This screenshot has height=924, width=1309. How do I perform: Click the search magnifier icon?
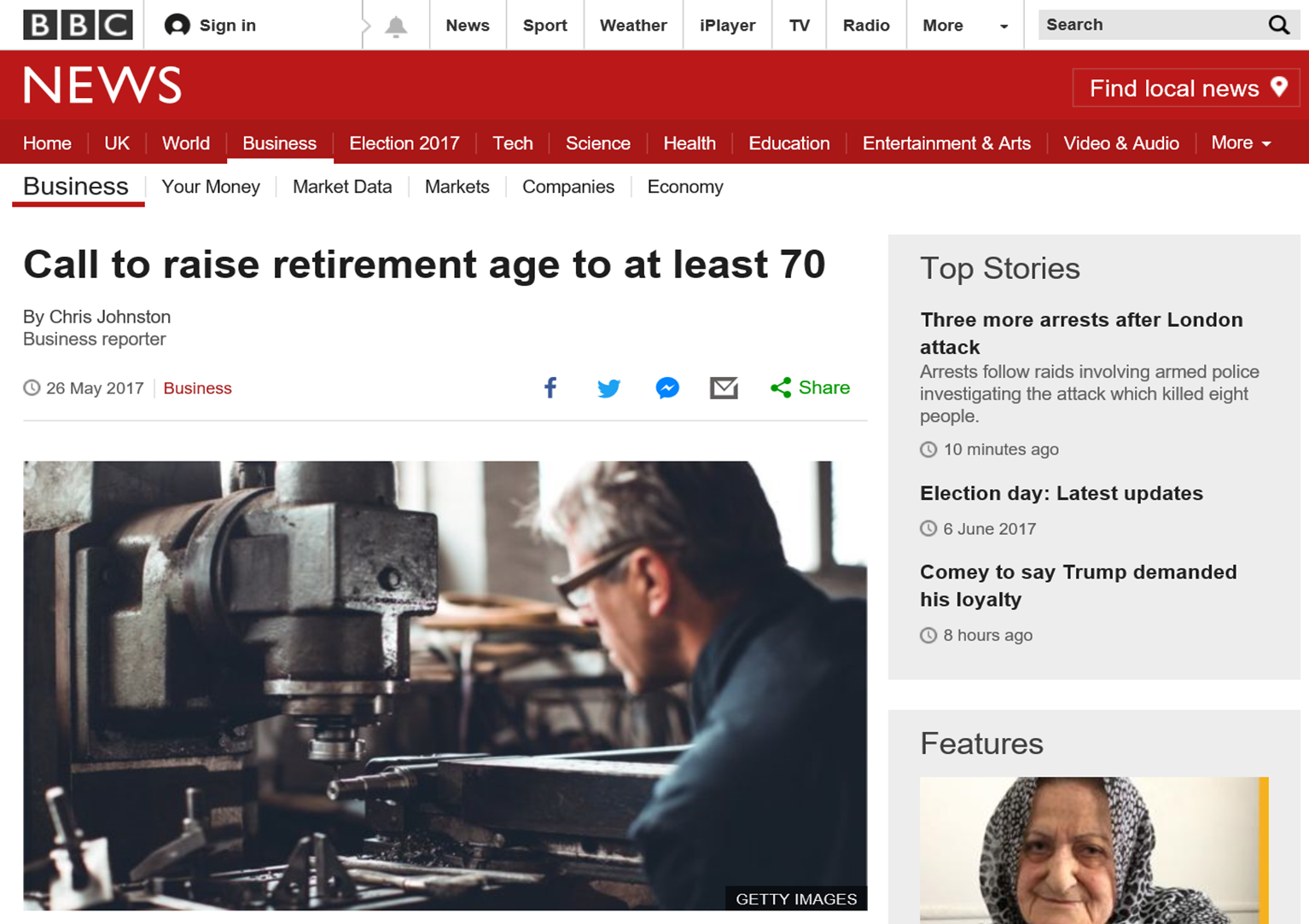1278,25
